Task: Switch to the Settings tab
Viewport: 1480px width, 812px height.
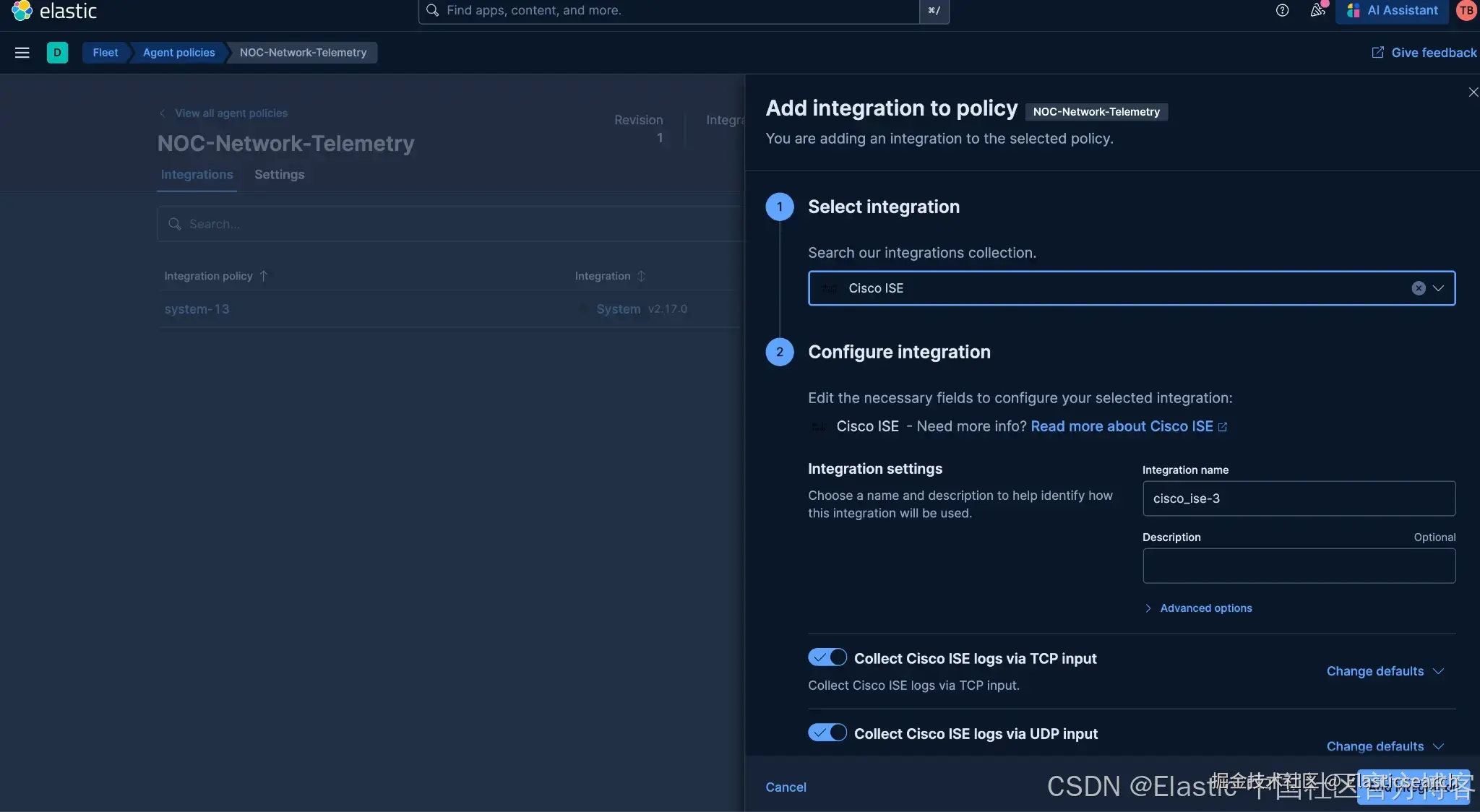Action: tap(279, 175)
